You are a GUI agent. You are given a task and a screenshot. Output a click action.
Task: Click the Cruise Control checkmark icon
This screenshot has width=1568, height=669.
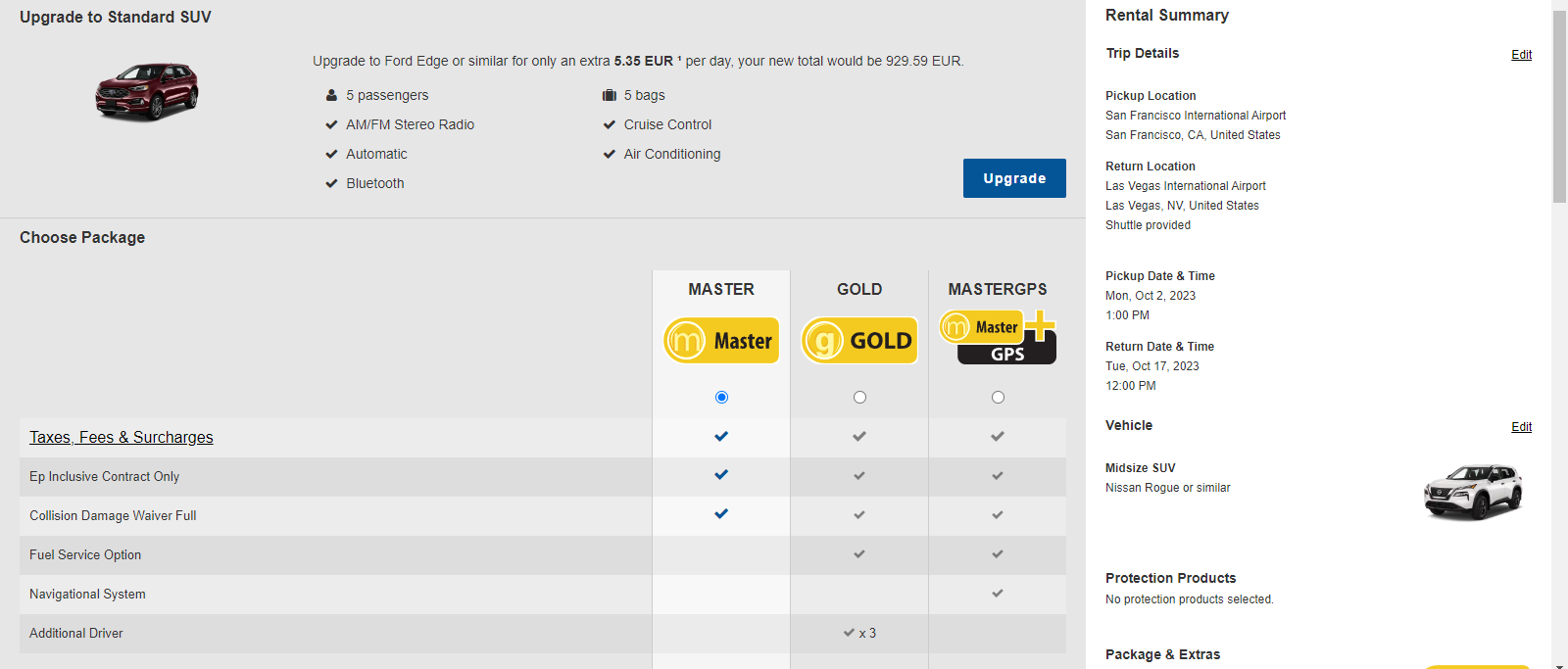(x=610, y=124)
